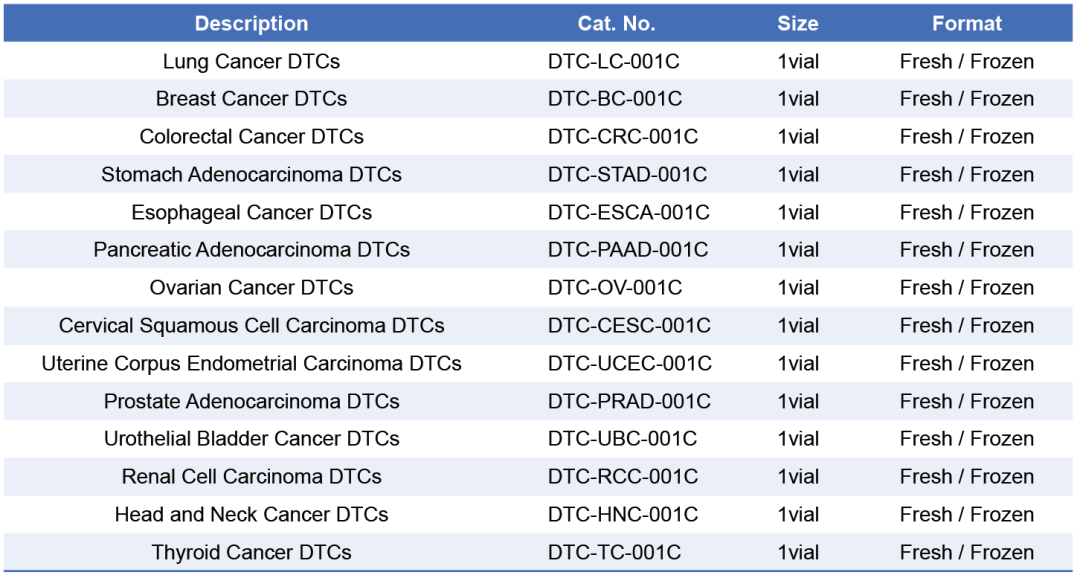
Task: Click the Size column header
Action: tap(797, 24)
